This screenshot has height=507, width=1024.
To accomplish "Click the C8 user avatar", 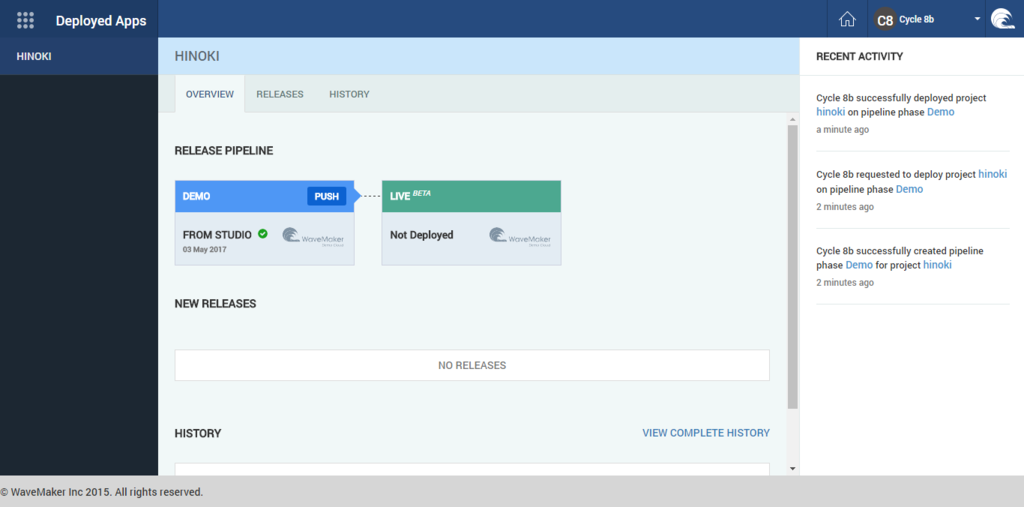I will 885,20.
